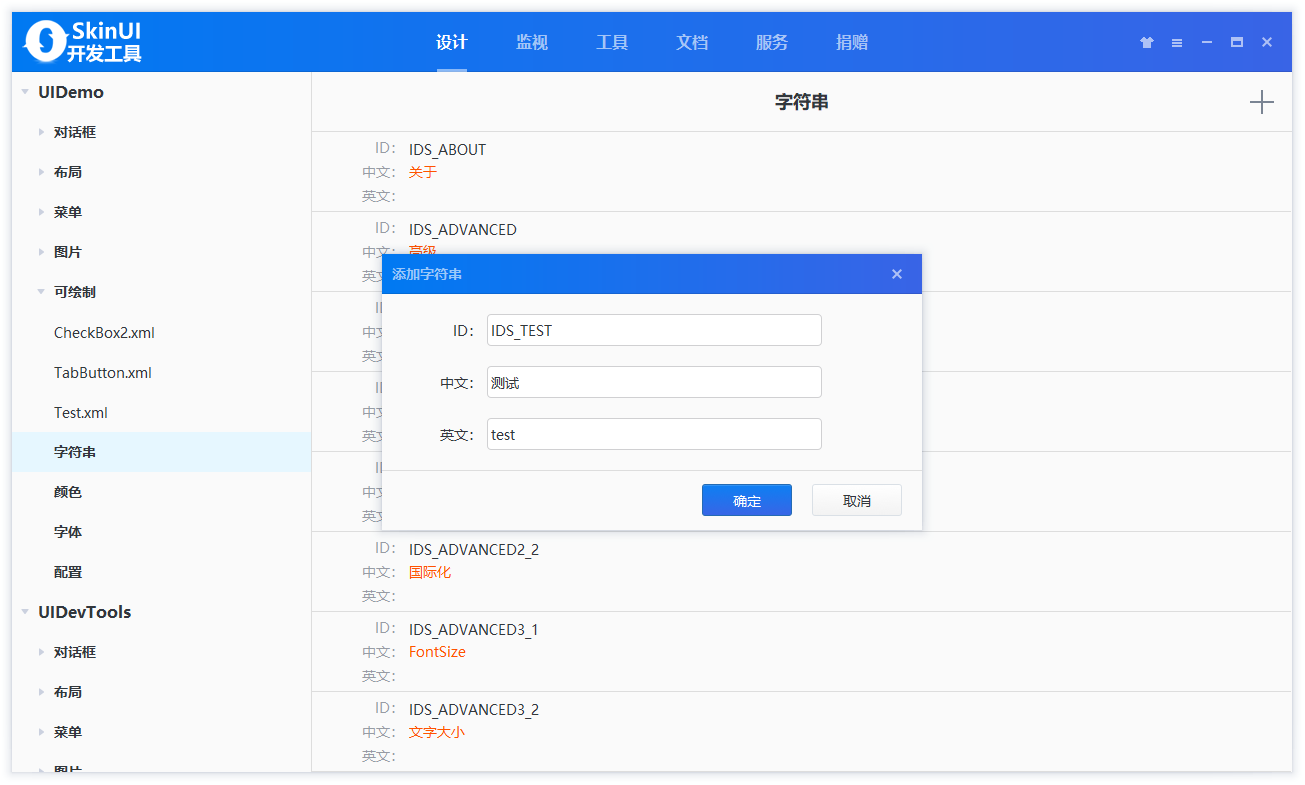
Task: Go to the 服务 tab
Action: pos(772,42)
